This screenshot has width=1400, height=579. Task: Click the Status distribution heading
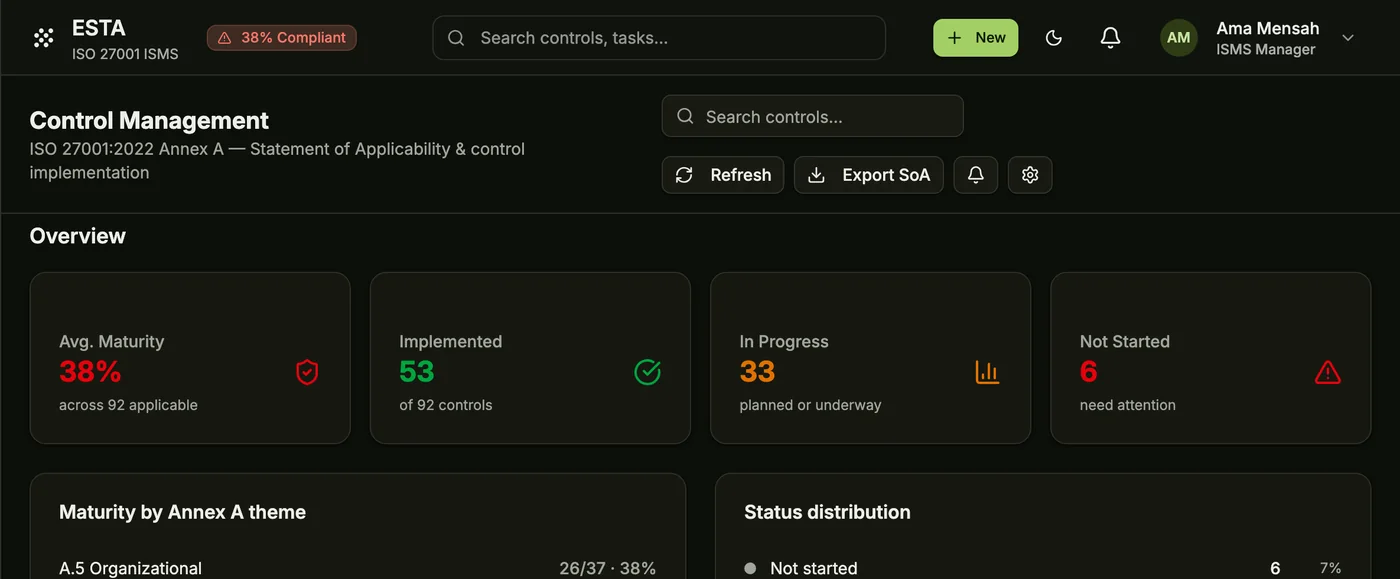[x=827, y=512]
